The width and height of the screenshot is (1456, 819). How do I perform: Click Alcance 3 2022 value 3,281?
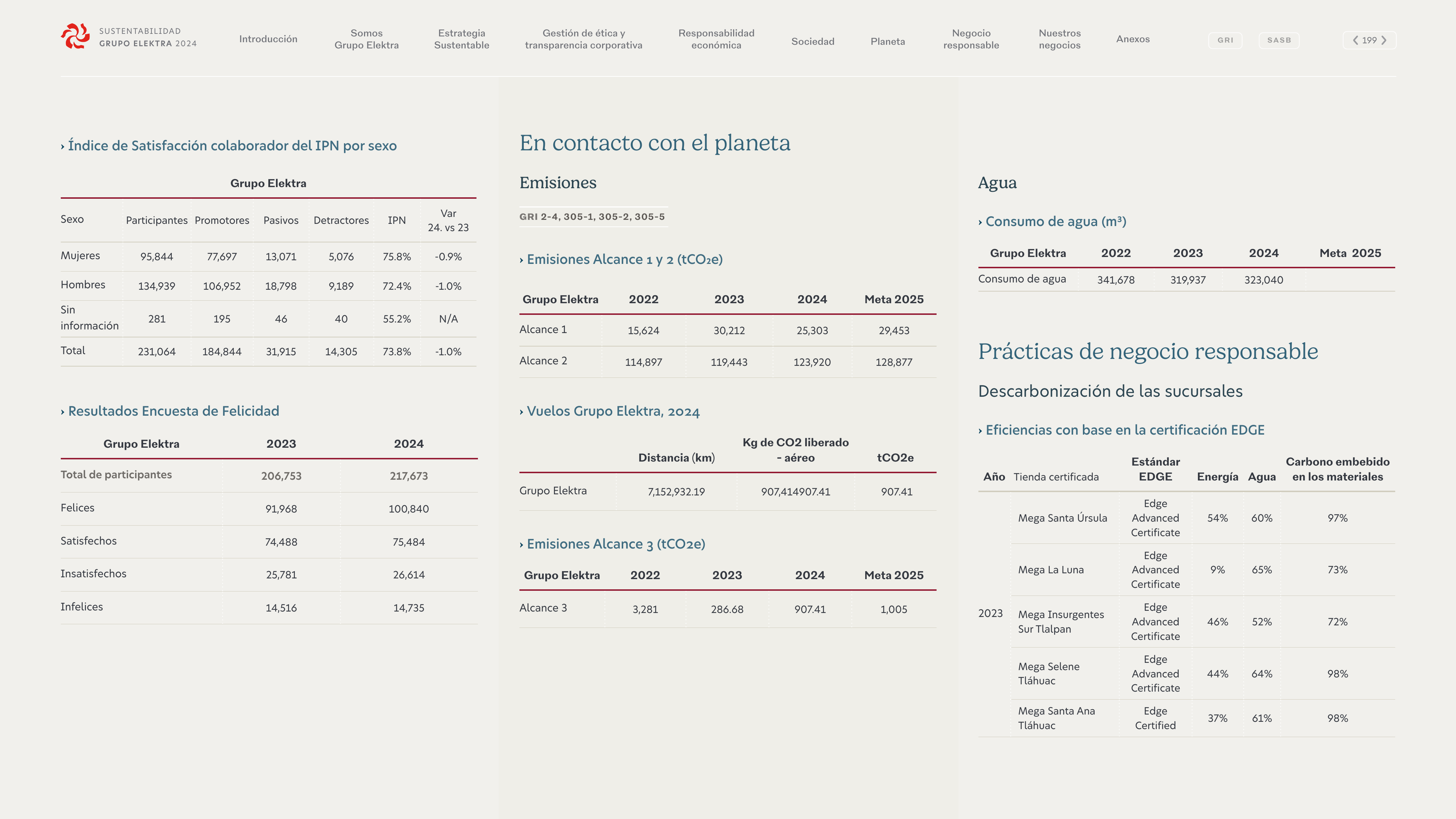[645, 609]
